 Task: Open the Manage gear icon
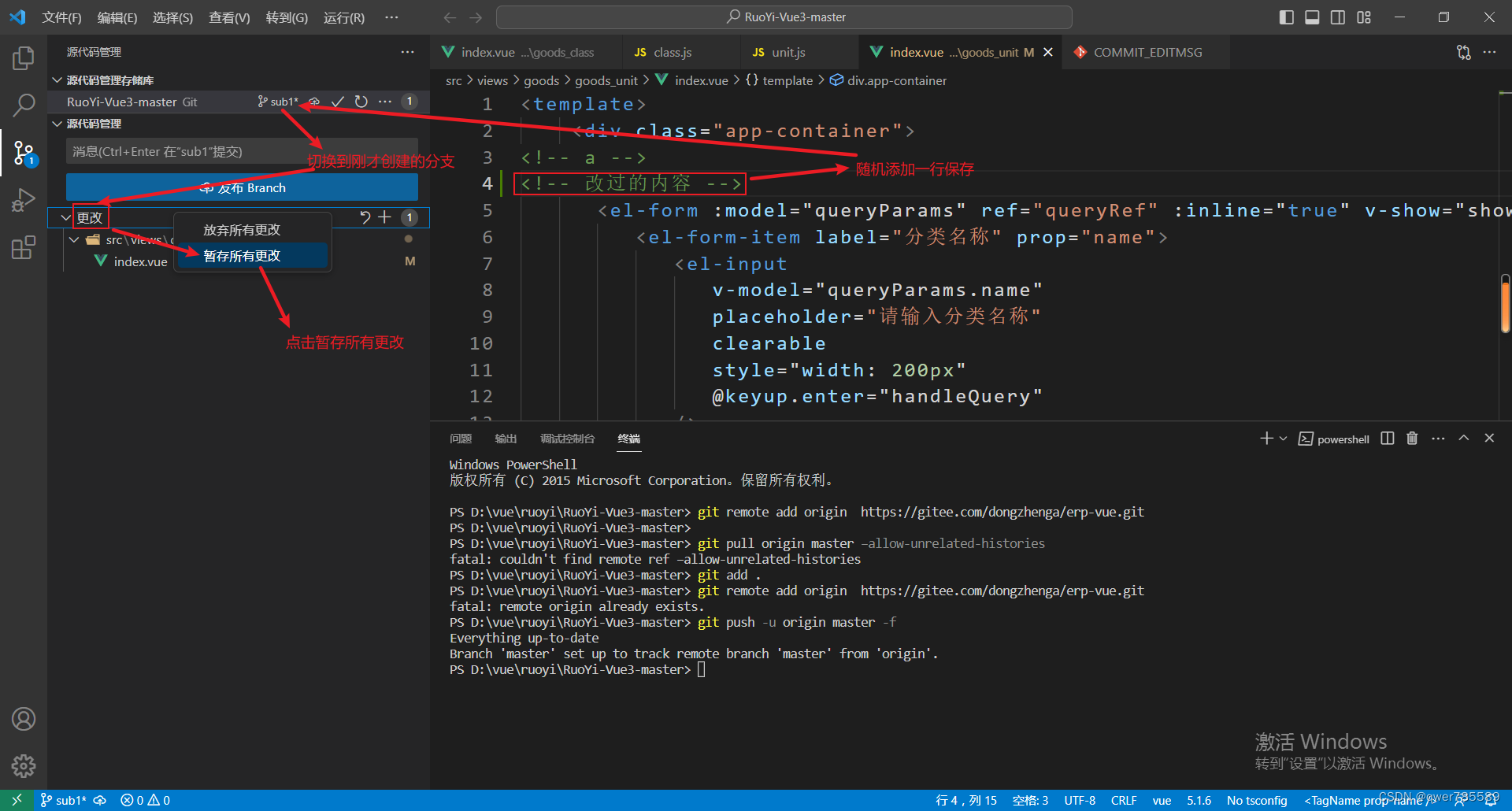[x=24, y=765]
